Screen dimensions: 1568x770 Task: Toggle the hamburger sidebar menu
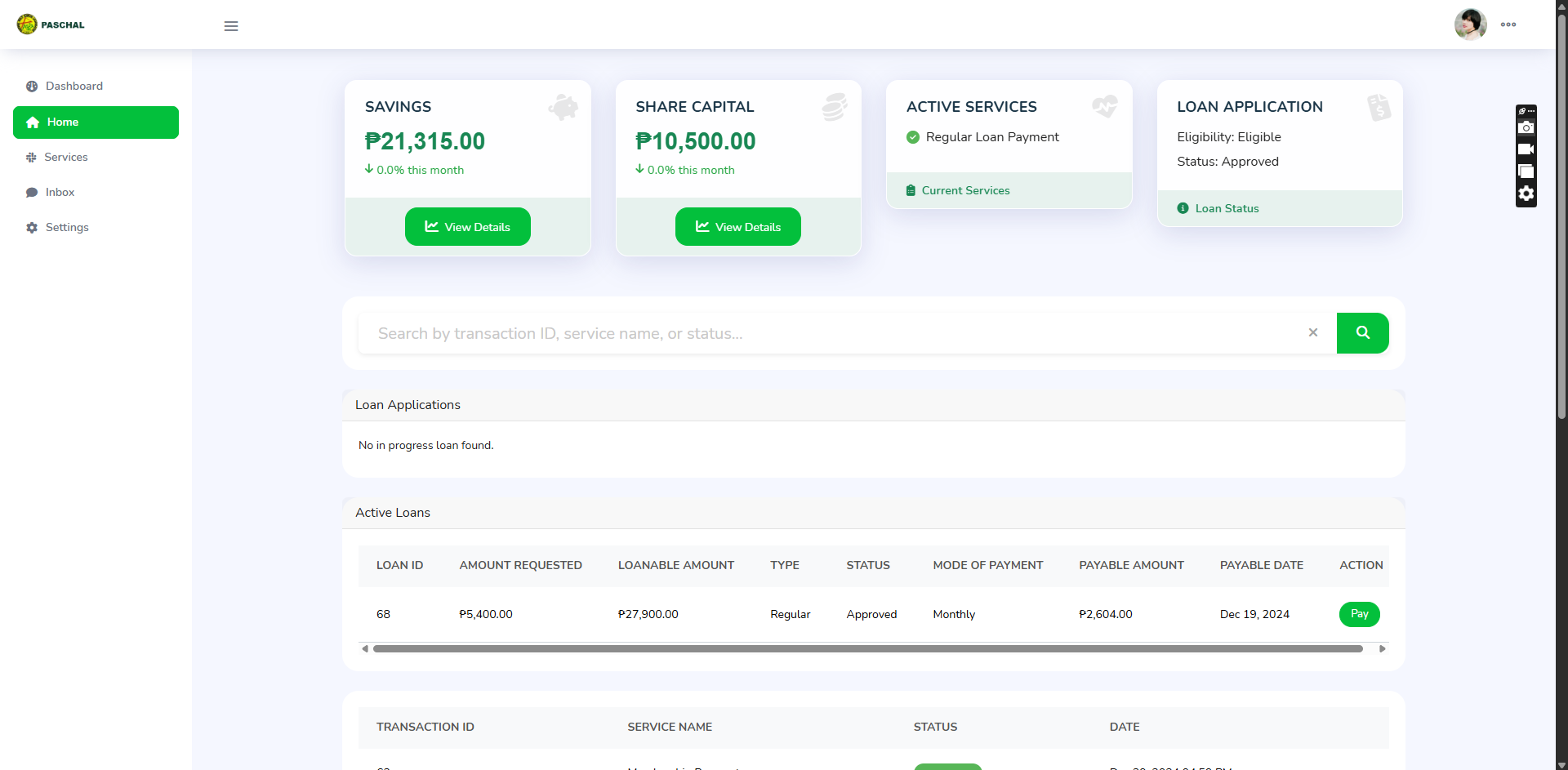[231, 26]
